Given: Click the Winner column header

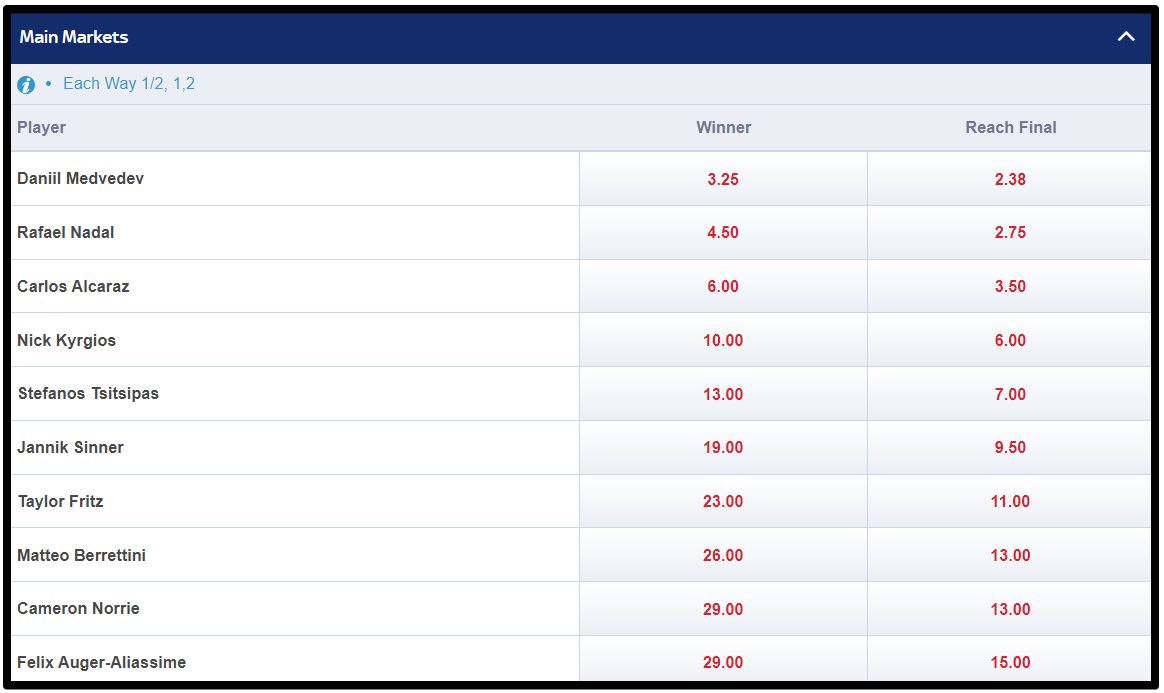Looking at the screenshot, I should tap(723, 128).
